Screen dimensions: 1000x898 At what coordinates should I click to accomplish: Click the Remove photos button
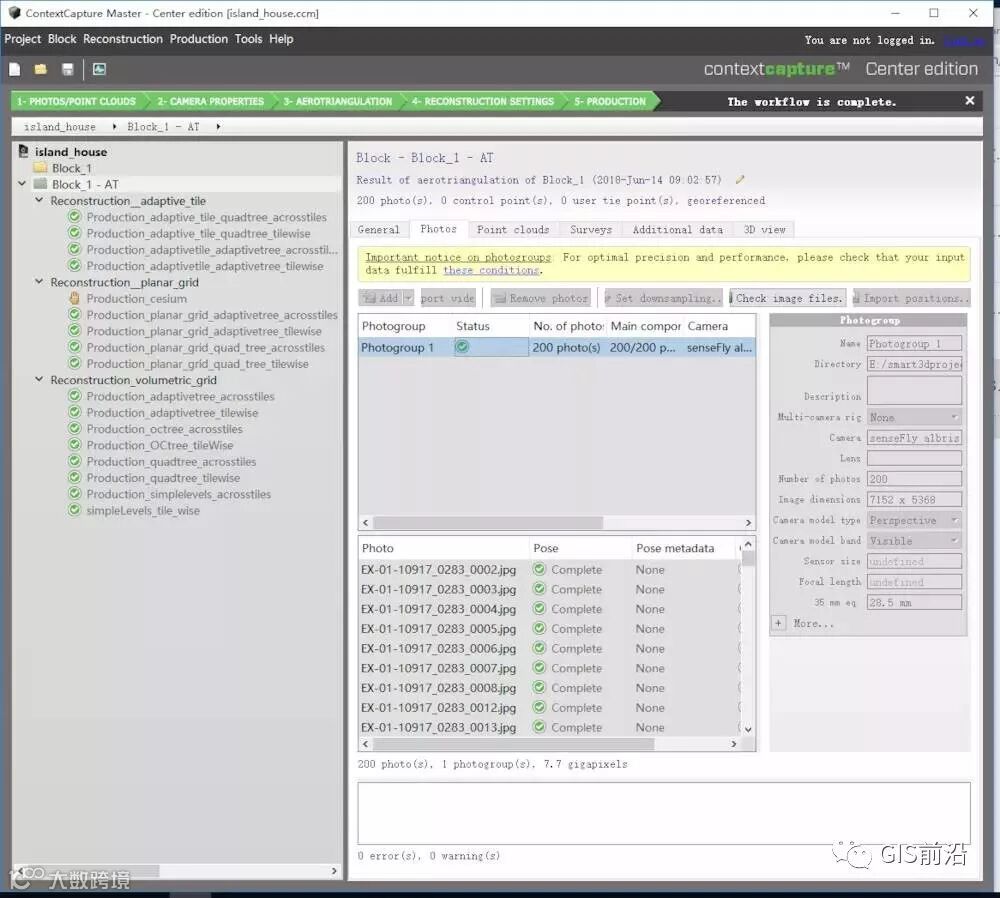click(541, 298)
